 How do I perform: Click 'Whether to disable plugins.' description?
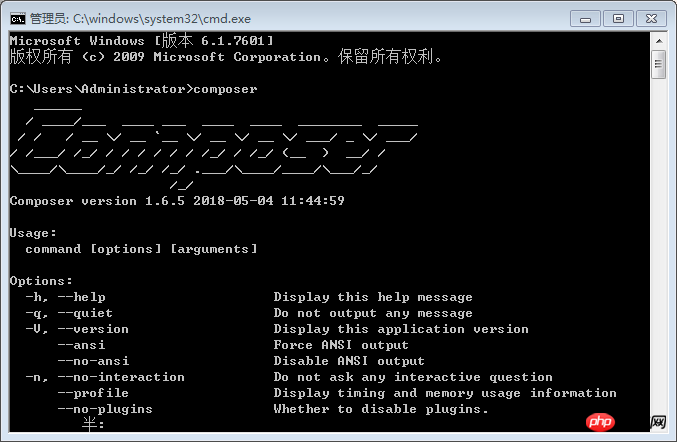click(x=381, y=409)
